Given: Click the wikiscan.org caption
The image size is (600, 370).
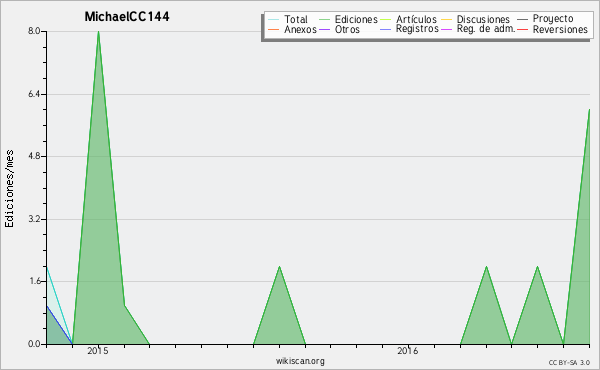Looking at the screenshot, I should tap(300, 361).
